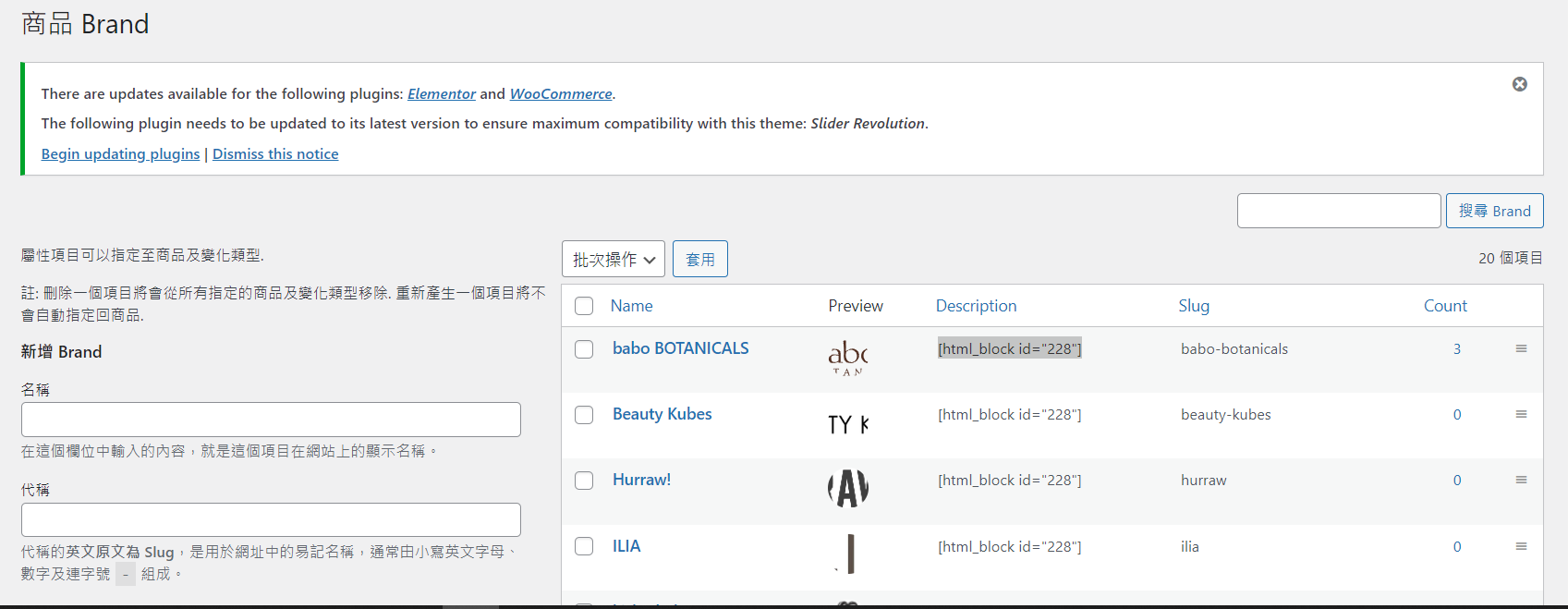Click drag handle icon for ILIA row
1568x609 pixels.
pos(1521,546)
